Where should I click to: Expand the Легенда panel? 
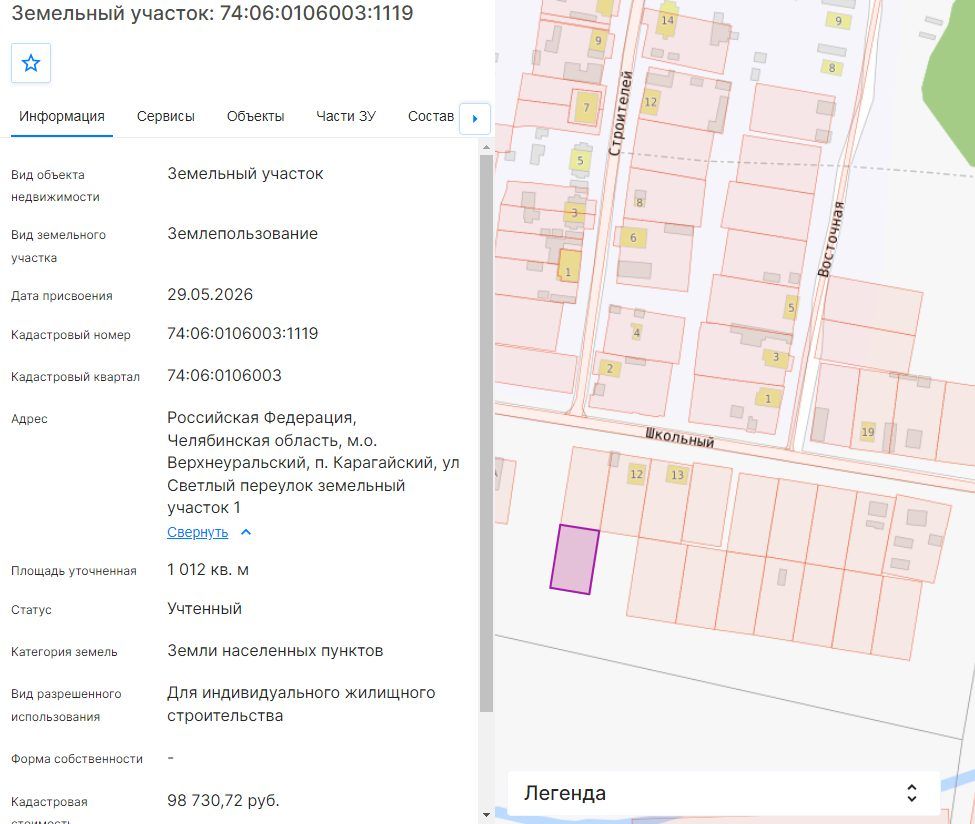[x=723, y=793]
